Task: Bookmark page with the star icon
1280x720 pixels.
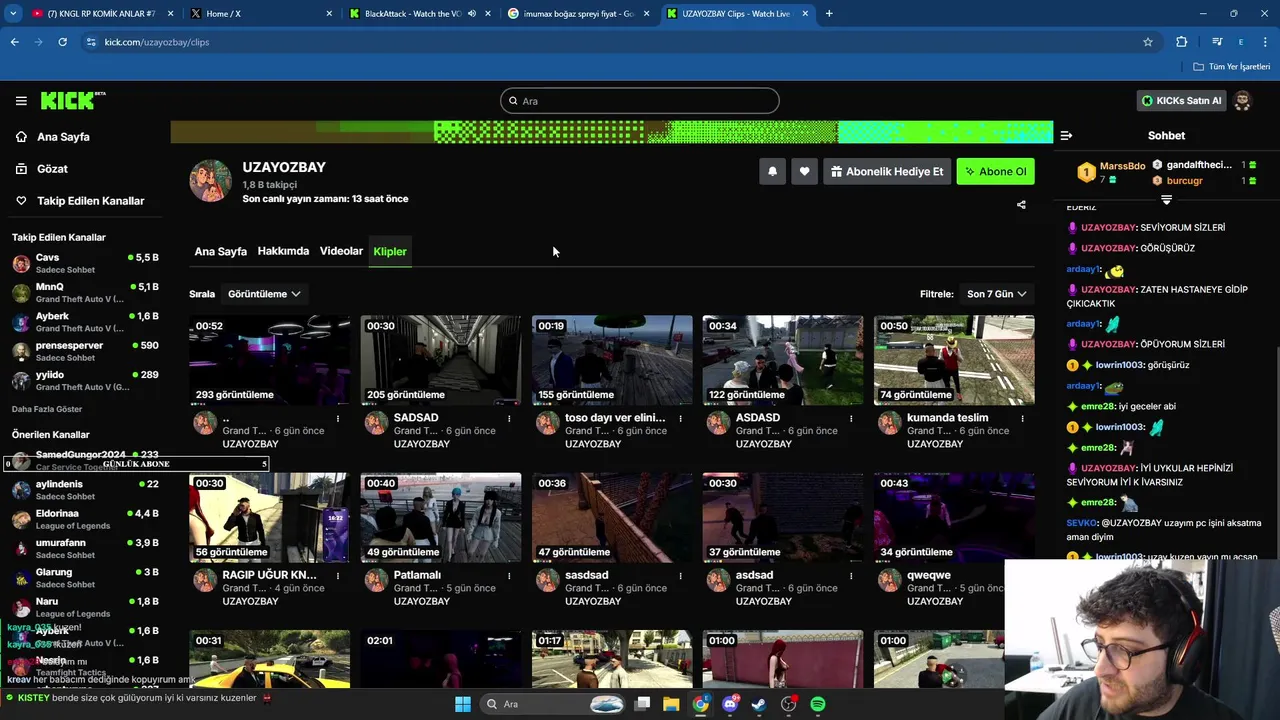Action: tap(1148, 42)
